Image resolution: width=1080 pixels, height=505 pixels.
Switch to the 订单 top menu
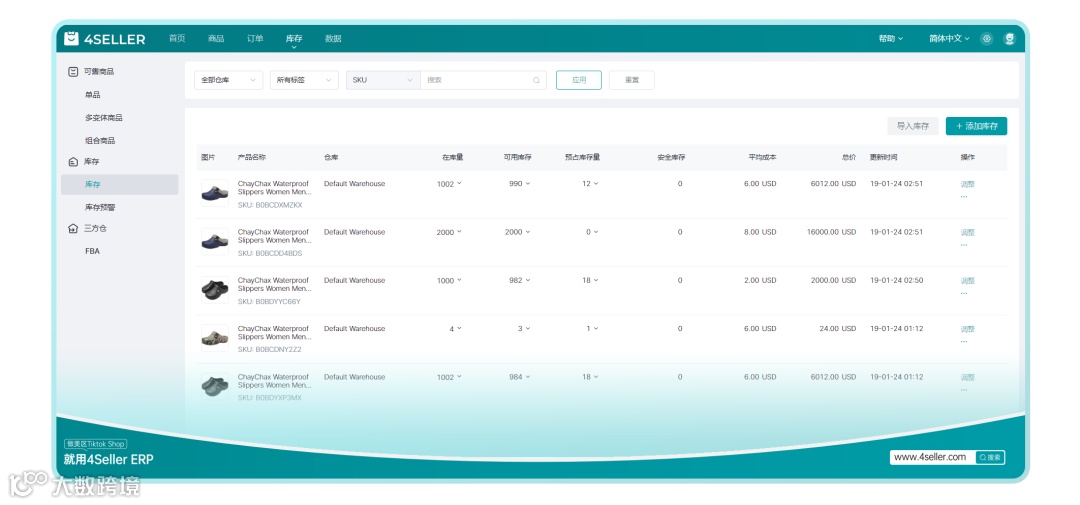coord(255,39)
